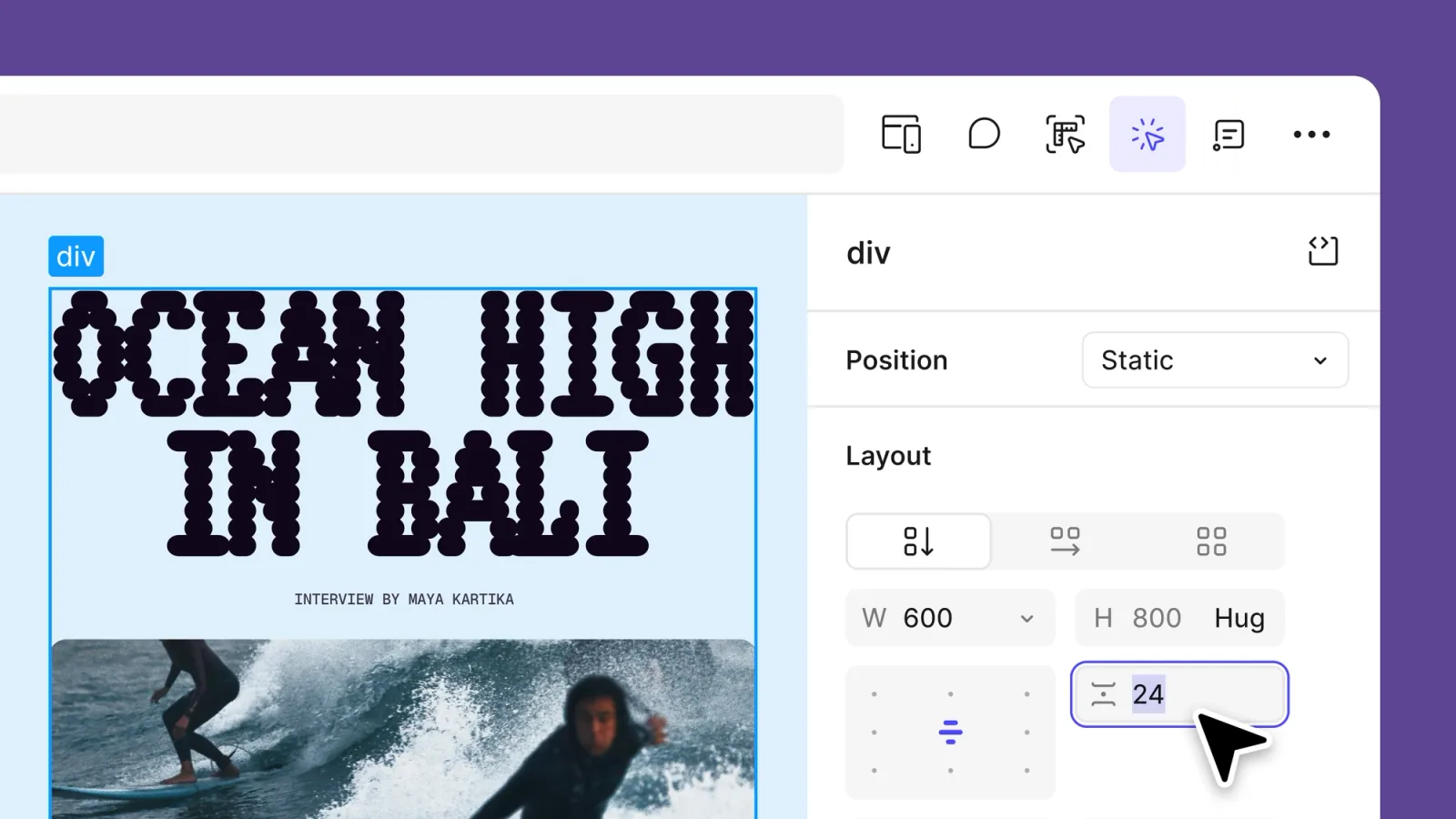Viewport: 1456px width, 819px height.
Task: Select center alignment in alignment grid
Action: point(950,732)
